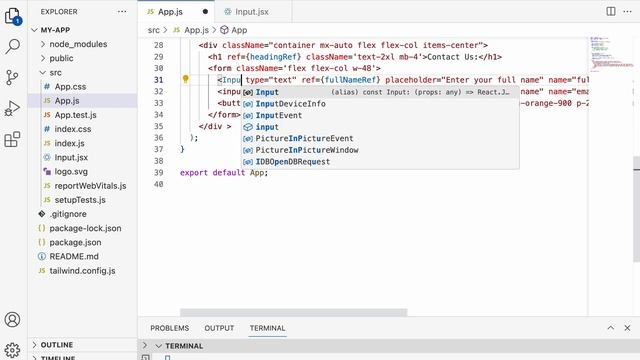Viewport: 640px width, 360px height.
Task: Click the App breadcrumb symbol label
Action: [x=239, y=30]
